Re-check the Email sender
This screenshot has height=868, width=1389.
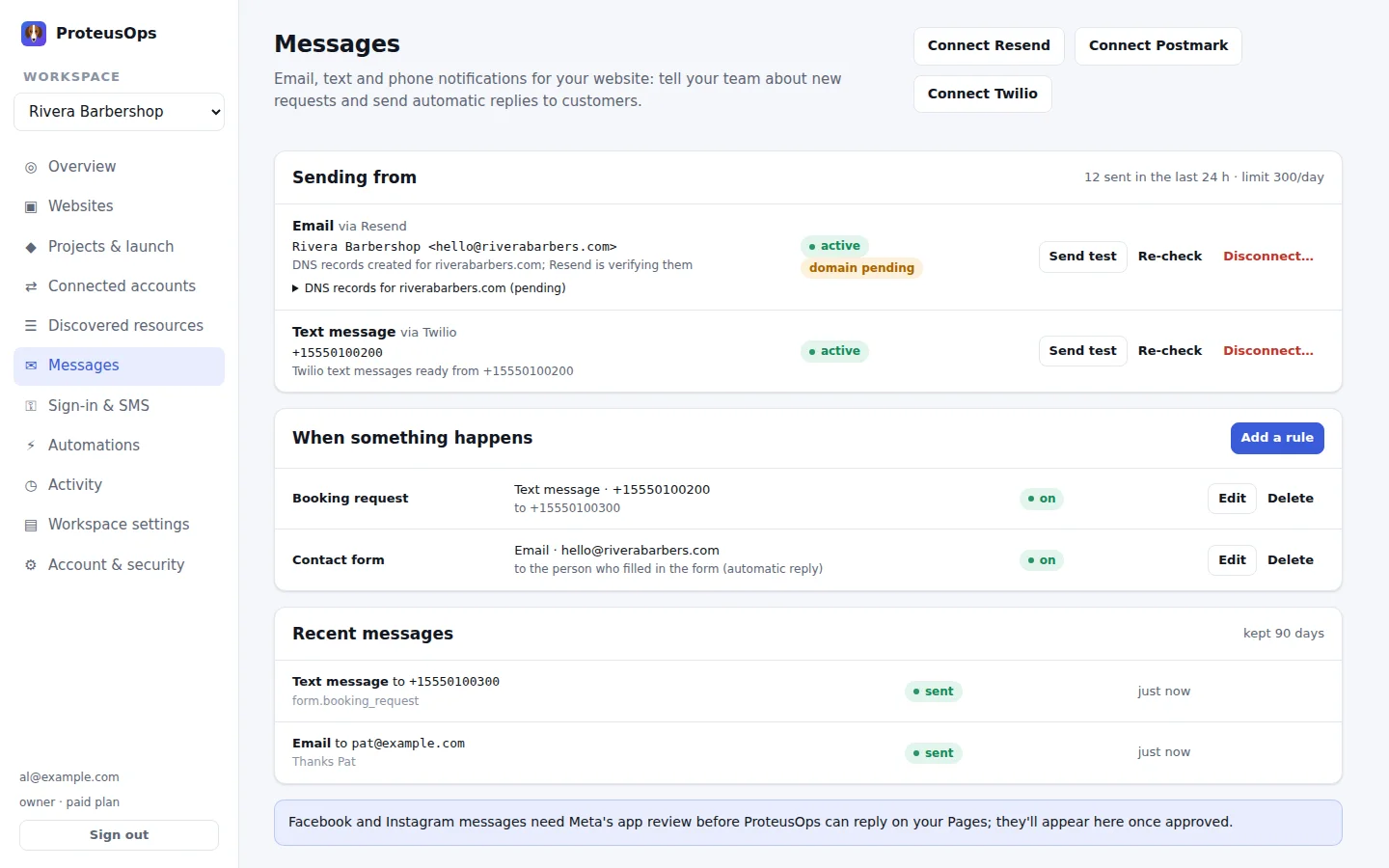(x=1170, y=257)
